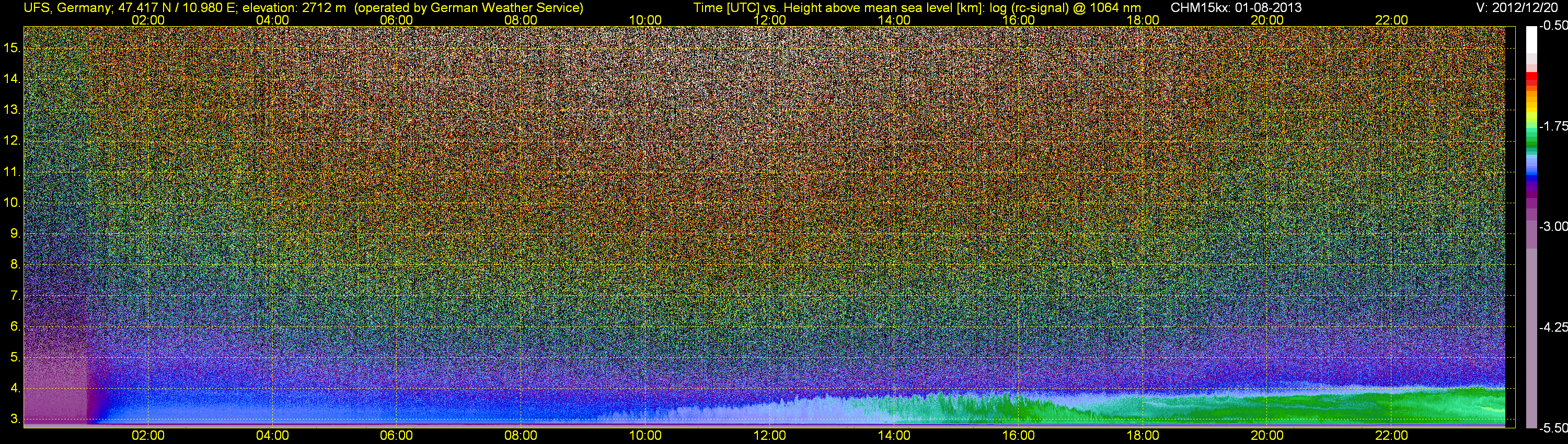
Task: Click the '5.' height axis label
Action: [15, 358]
